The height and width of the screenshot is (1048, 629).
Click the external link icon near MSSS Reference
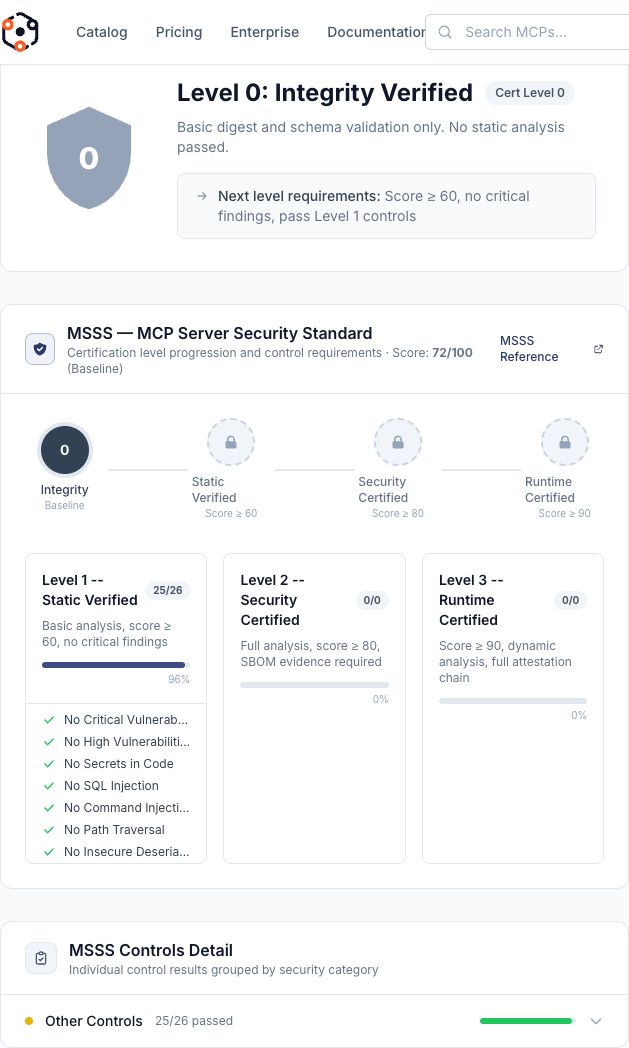click(x=598, y=349)
